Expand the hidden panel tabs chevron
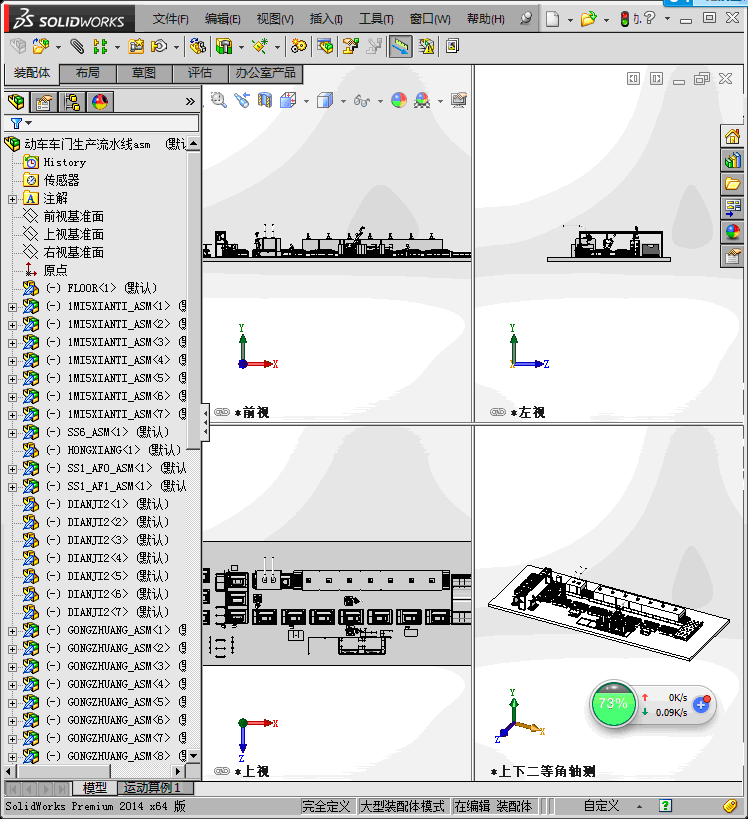The image size is (748, 819). point(190,101)
